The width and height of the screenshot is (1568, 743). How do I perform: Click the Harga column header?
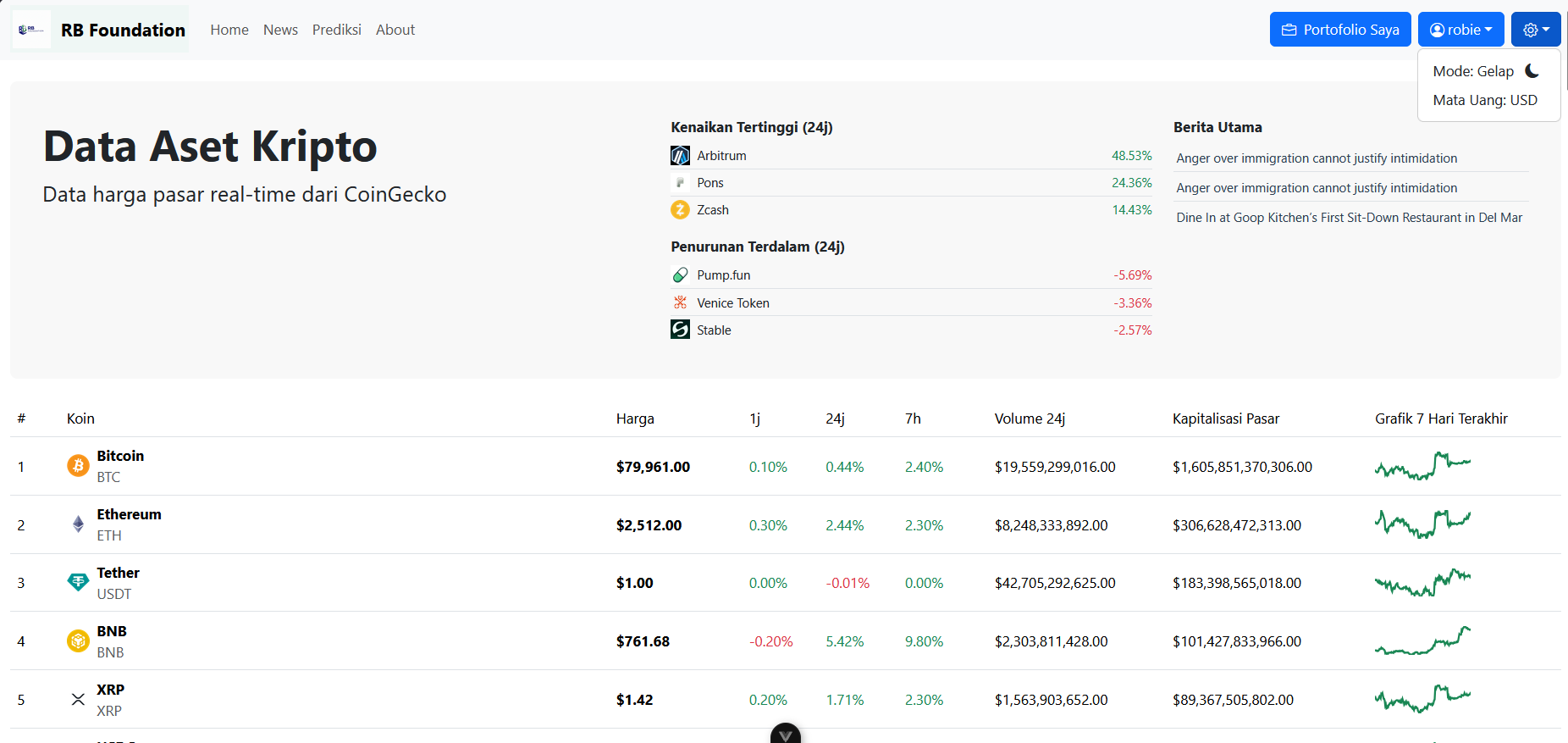pyautogui.click(x=635, y=419)
